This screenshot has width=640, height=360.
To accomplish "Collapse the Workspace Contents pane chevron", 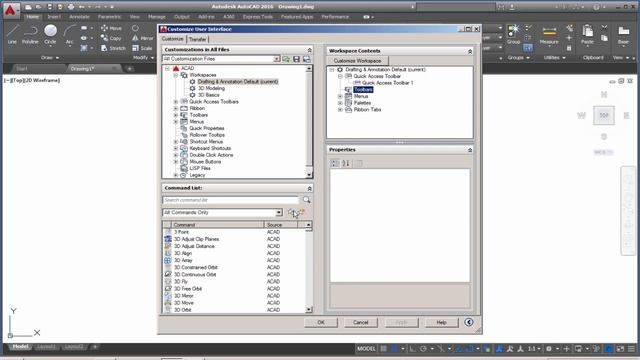I will click(x=469, y=51).
